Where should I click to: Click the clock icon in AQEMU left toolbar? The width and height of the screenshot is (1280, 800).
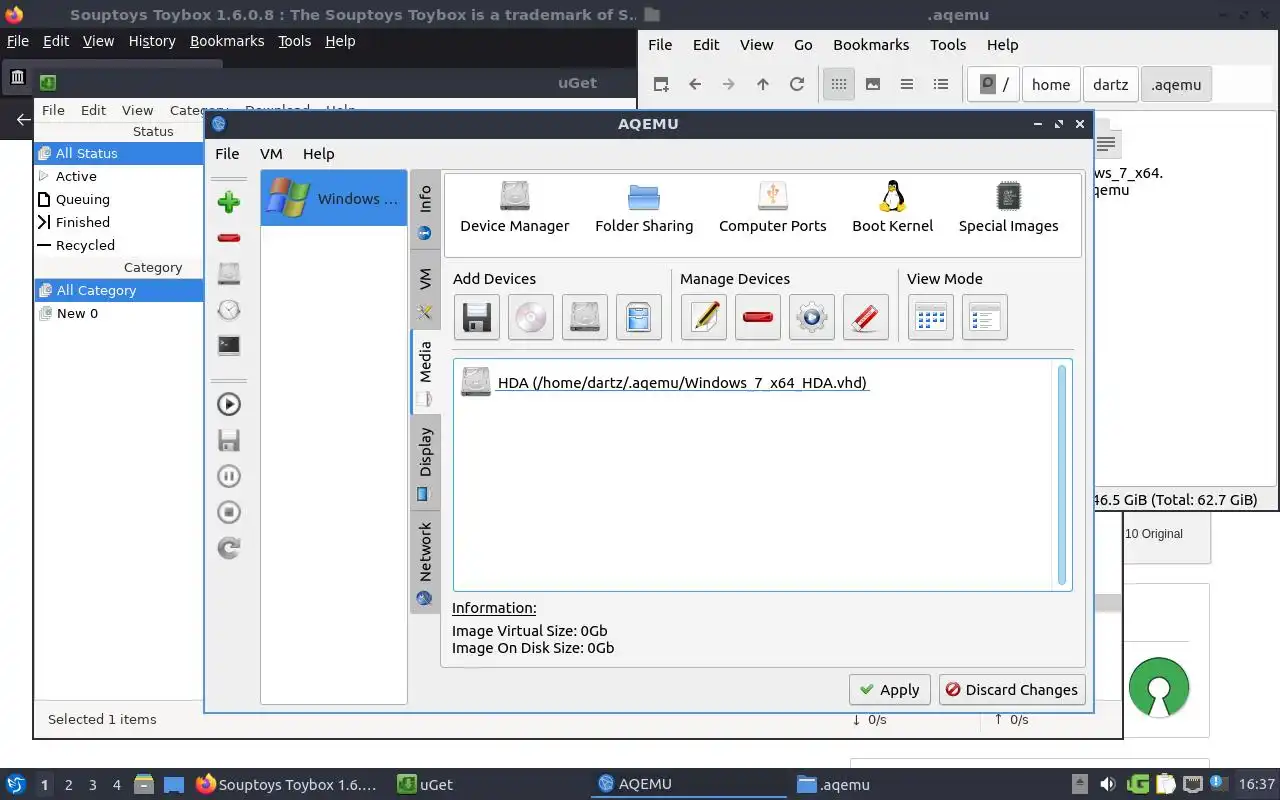point(229,310)
